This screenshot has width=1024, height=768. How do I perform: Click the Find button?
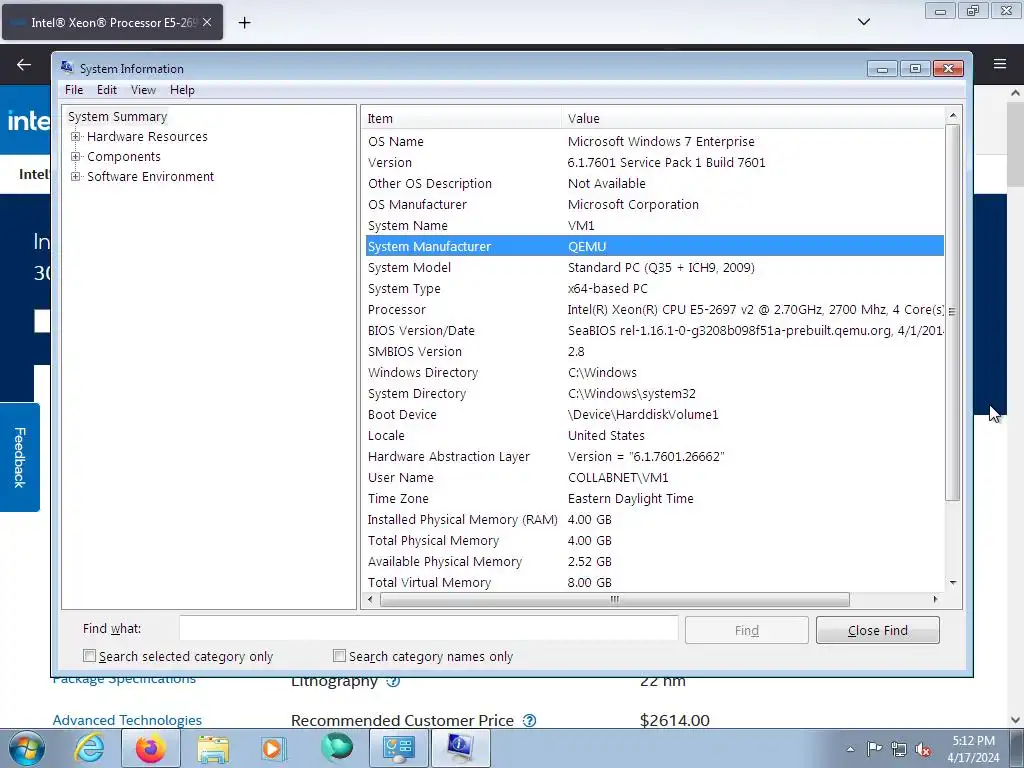[x=746, y=630]
